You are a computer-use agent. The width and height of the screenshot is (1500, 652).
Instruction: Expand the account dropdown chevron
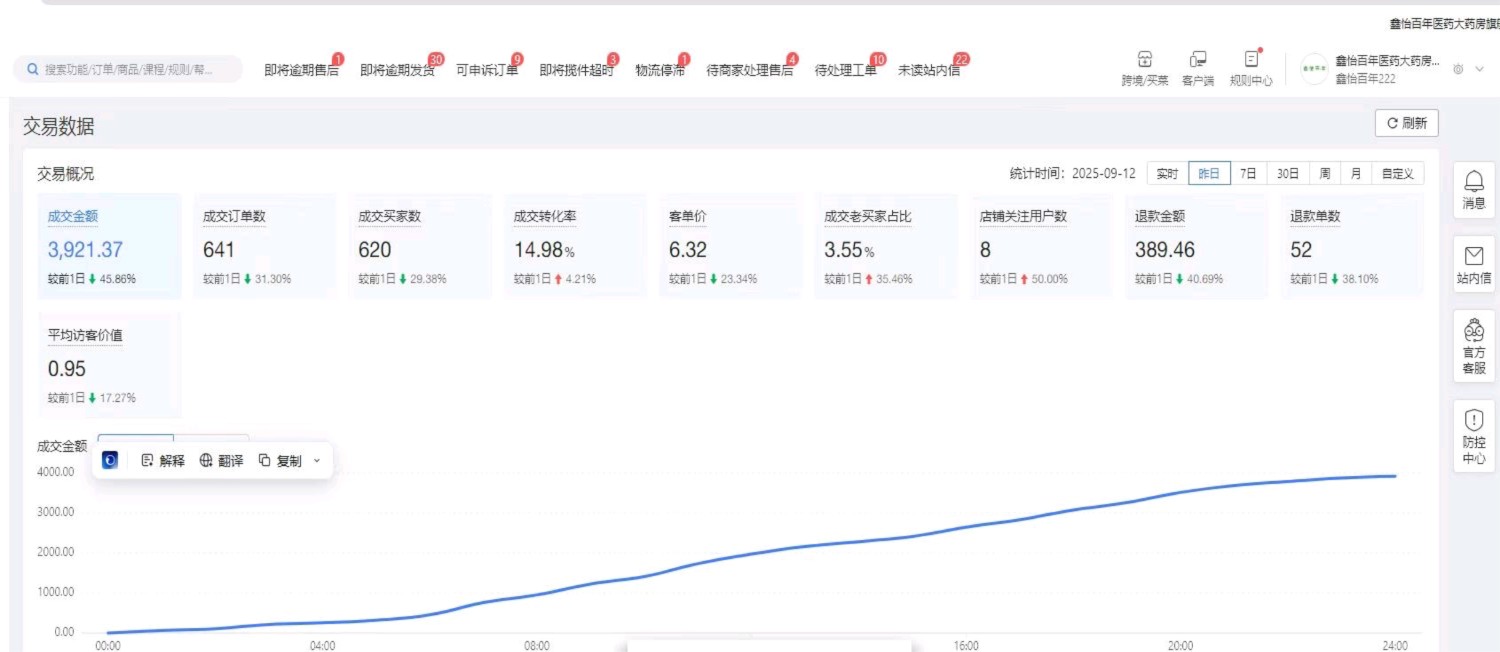coord(1480,69)
